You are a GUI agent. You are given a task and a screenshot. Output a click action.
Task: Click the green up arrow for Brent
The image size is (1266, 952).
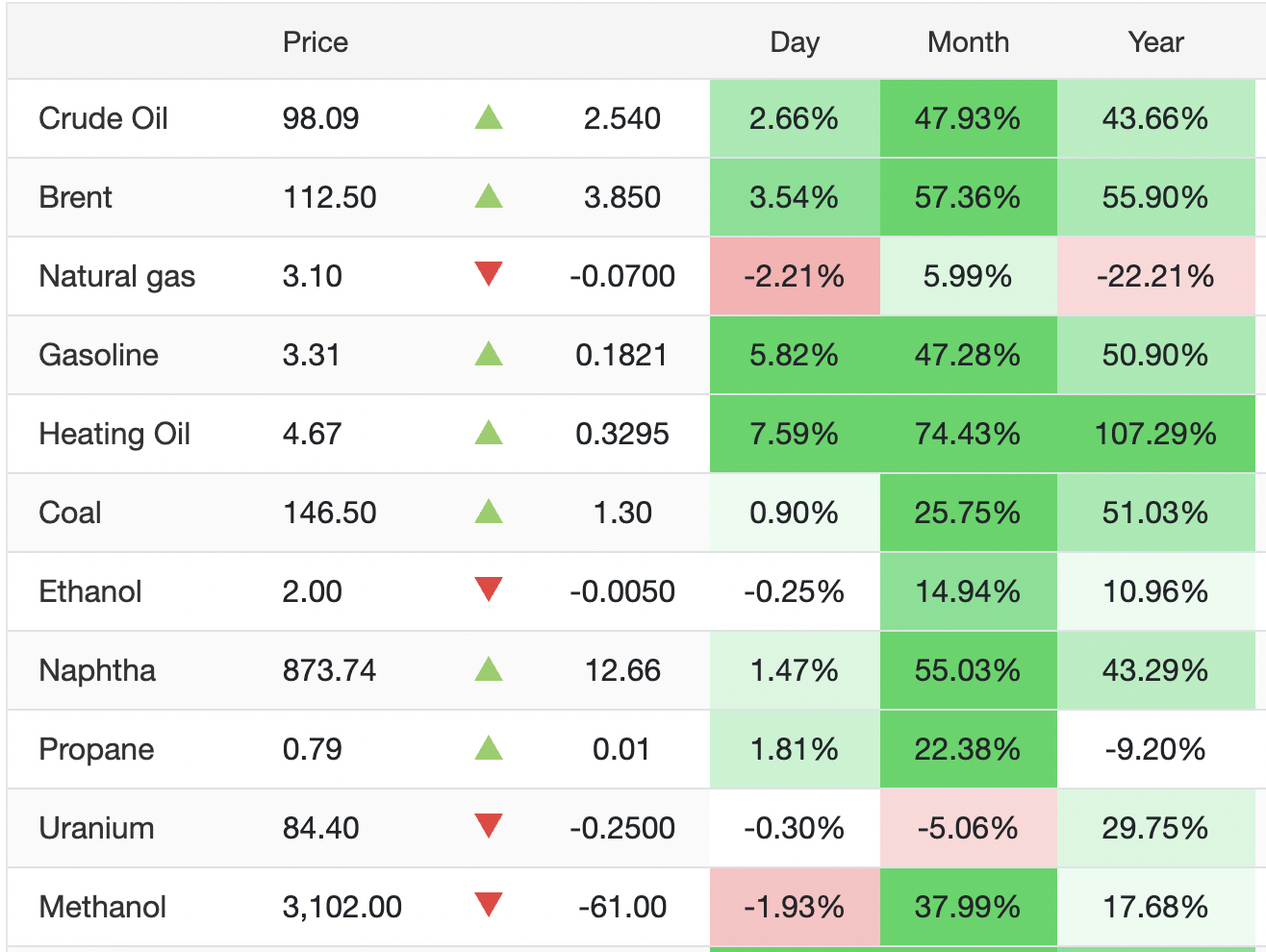click(489, 197)
